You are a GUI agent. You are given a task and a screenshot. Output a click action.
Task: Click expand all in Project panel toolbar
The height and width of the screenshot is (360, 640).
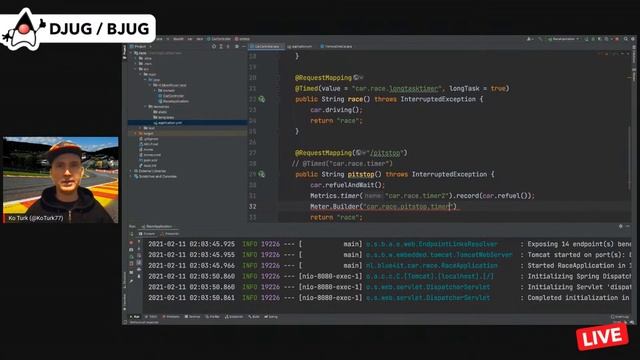coord(221,46)
